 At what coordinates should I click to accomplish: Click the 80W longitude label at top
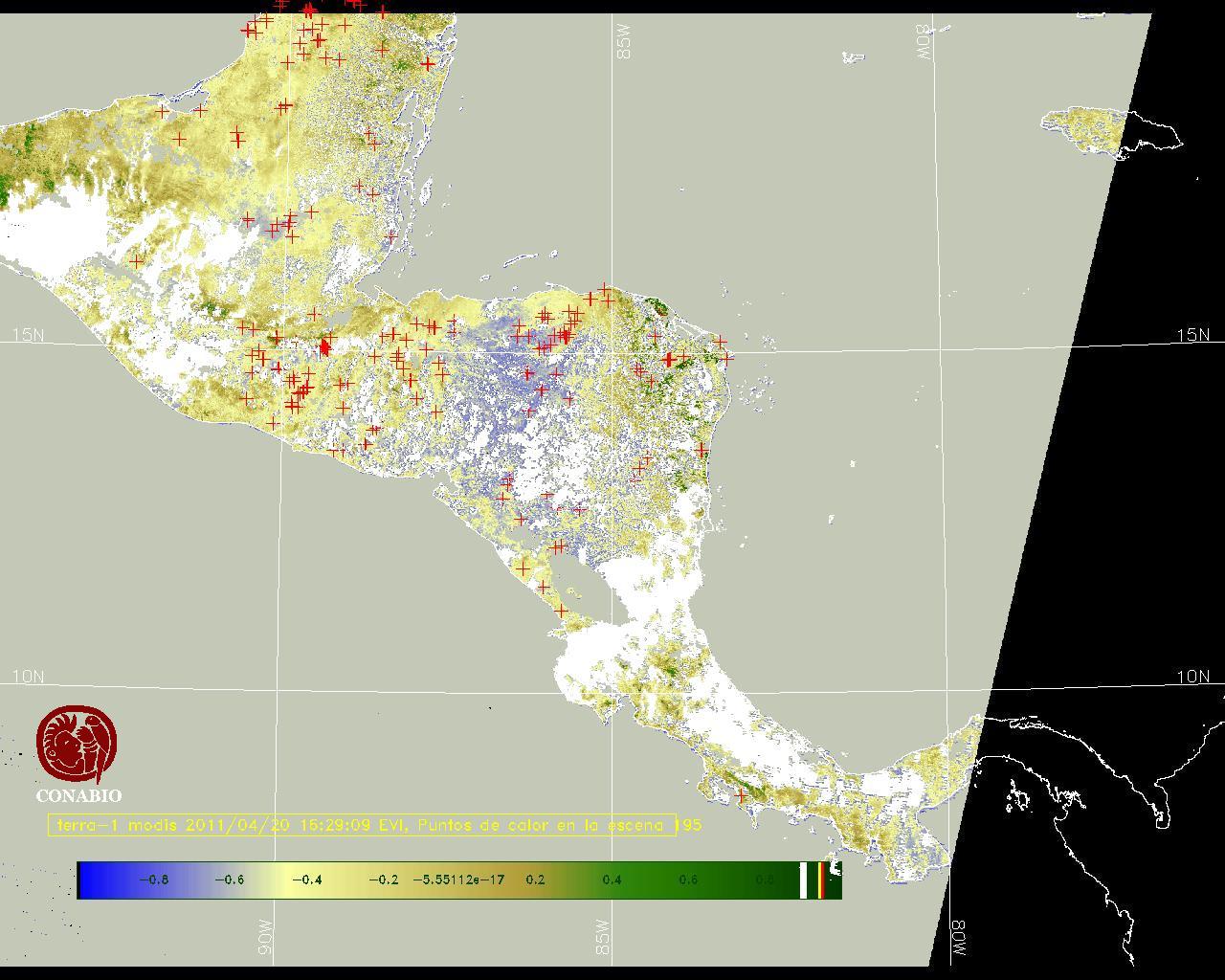(x=924, y=42)
